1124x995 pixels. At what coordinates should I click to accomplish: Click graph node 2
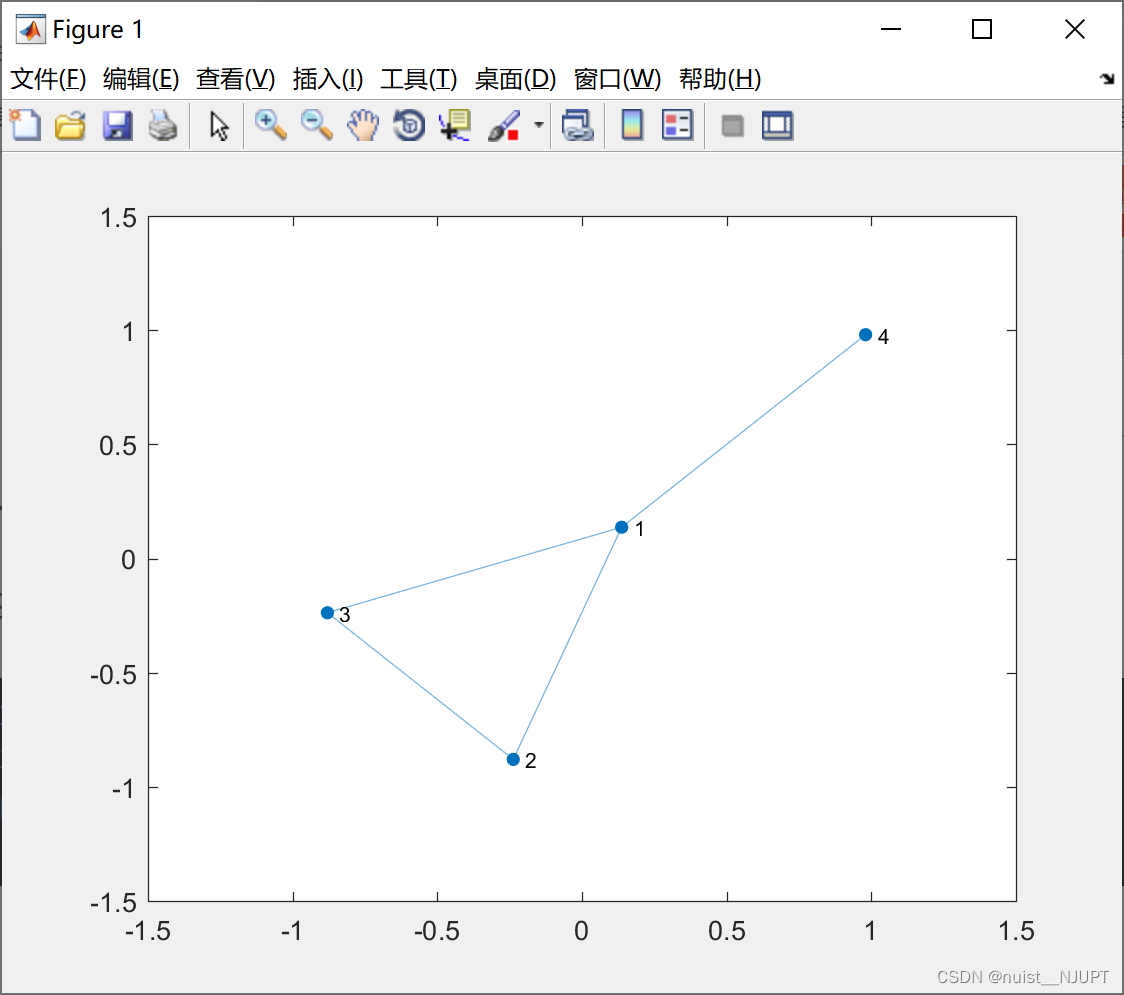513,759
